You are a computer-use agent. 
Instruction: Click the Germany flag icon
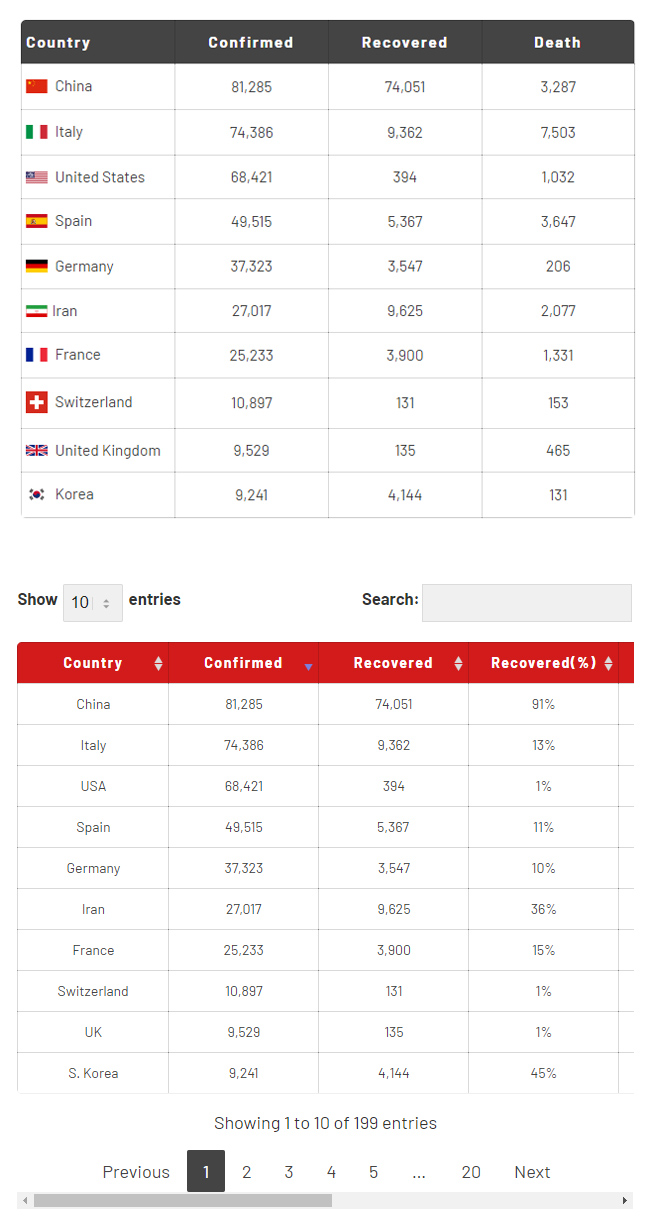click(x=37, y=266)
